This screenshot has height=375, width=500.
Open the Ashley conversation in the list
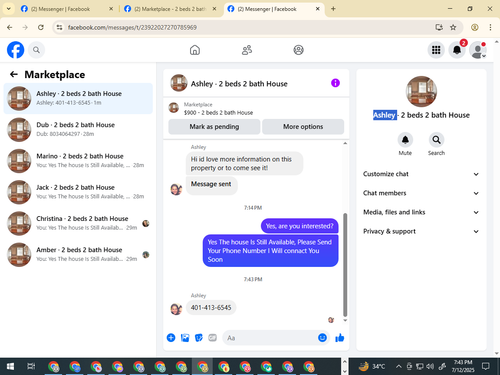(78, 98)
